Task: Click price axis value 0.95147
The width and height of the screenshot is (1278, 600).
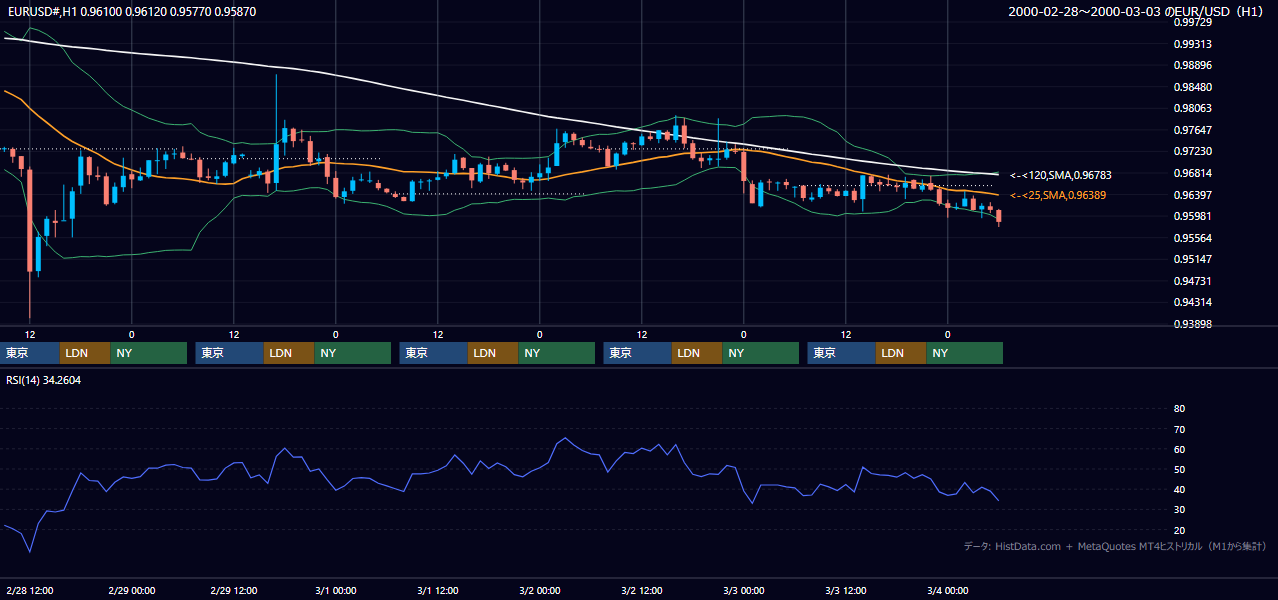Action: pyautogui.click(x=1193, y=259)
